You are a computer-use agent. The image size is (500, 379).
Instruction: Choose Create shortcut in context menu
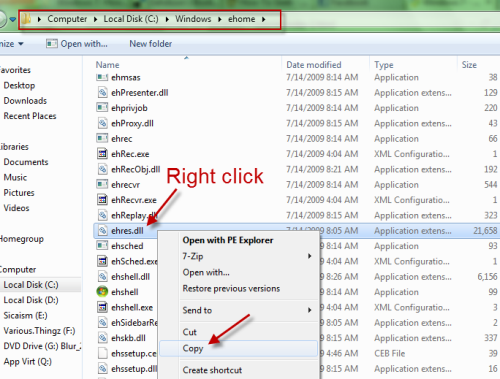click(x=212, y=370)
